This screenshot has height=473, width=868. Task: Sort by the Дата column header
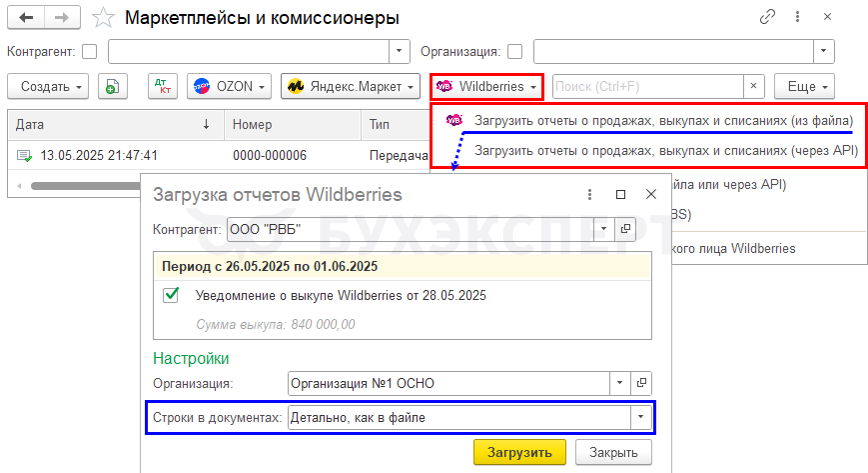(x=115, y=125)
